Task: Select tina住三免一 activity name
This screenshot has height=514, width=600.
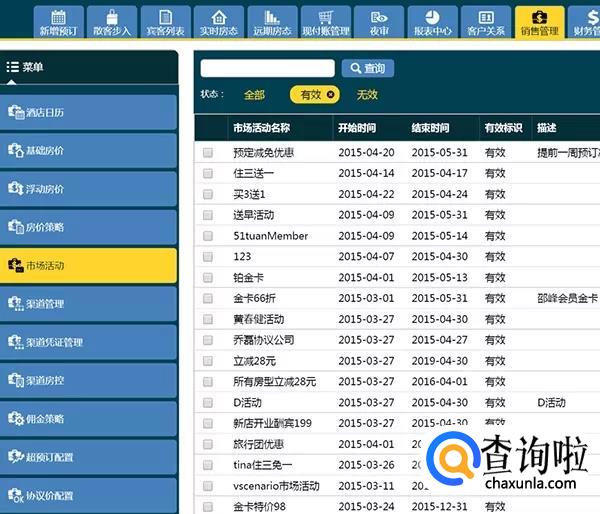Action: [x=262, y=465]
